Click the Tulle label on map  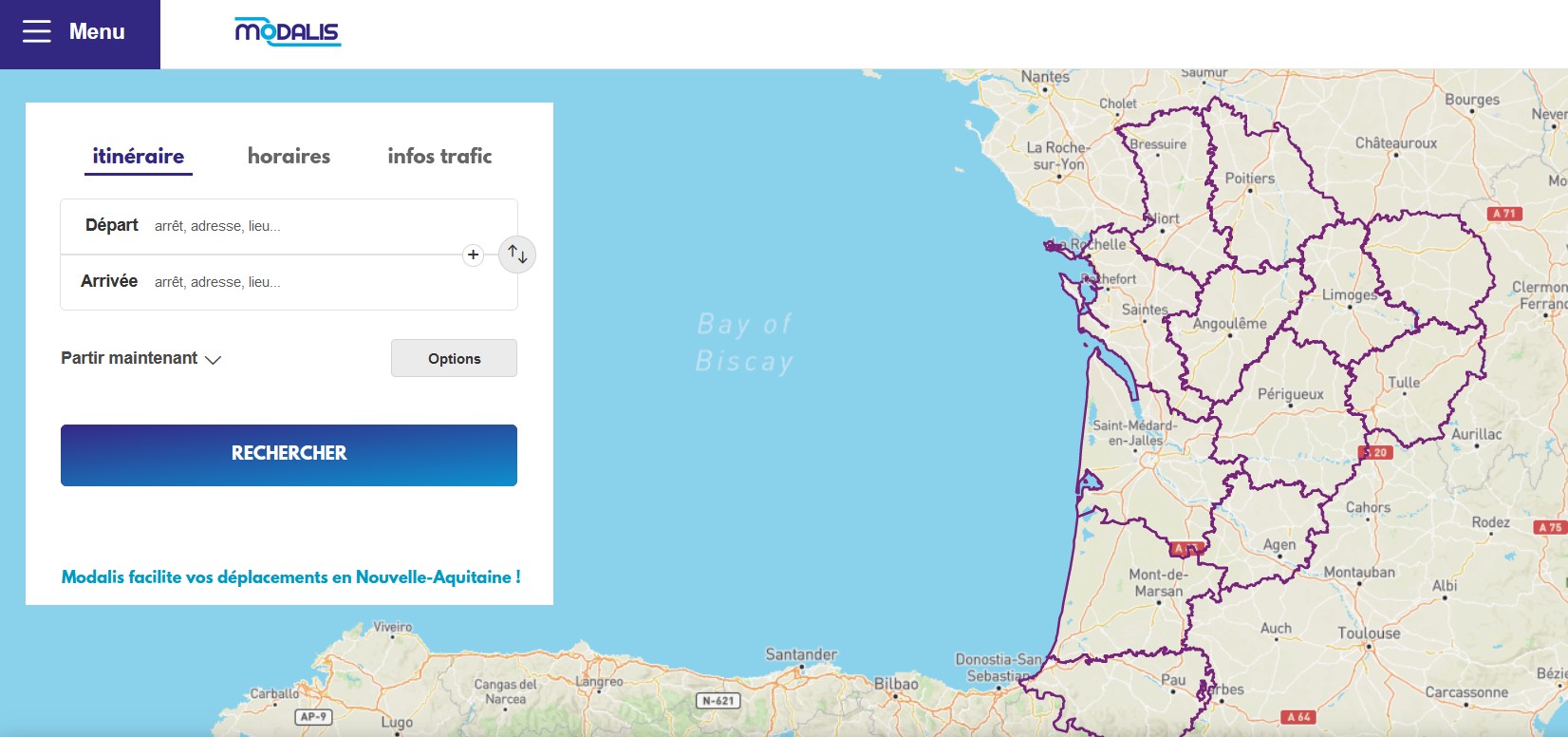pyautogui.click(x=1404, y=382)
